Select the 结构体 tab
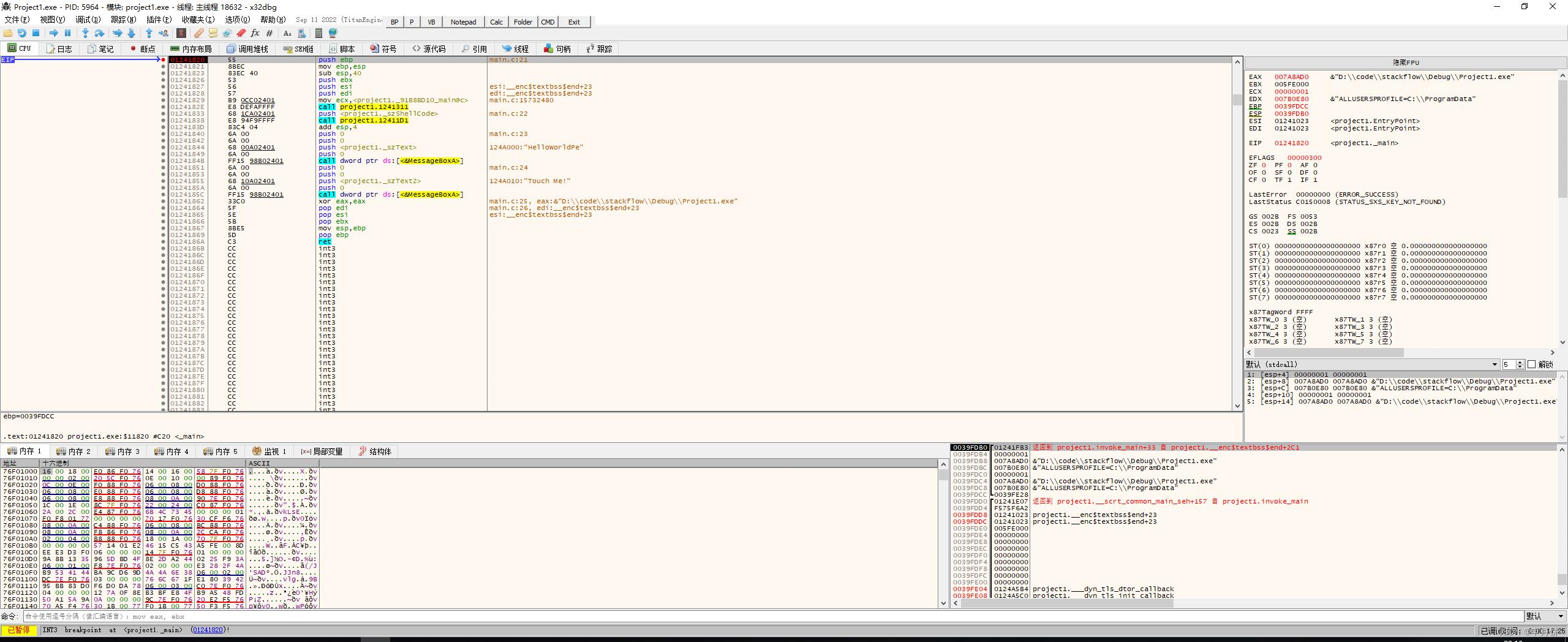Viewport: 1568px width, 642px height. [x=375, y=451]
